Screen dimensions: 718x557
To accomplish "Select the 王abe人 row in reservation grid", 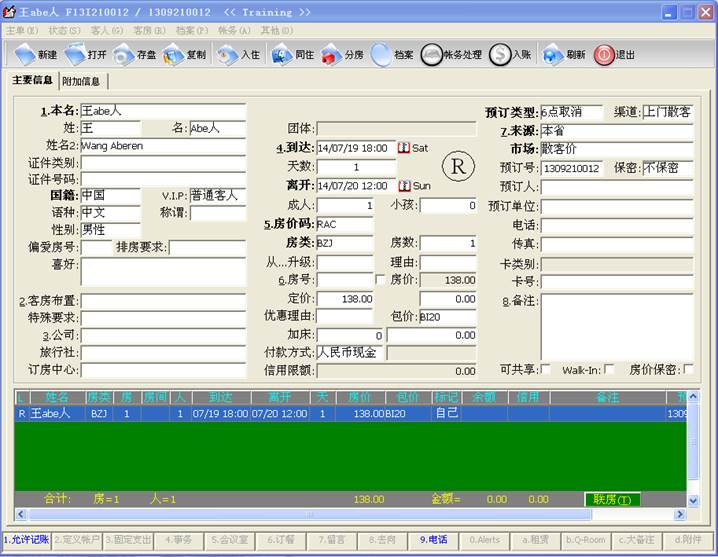I will (x=350, y=414).
